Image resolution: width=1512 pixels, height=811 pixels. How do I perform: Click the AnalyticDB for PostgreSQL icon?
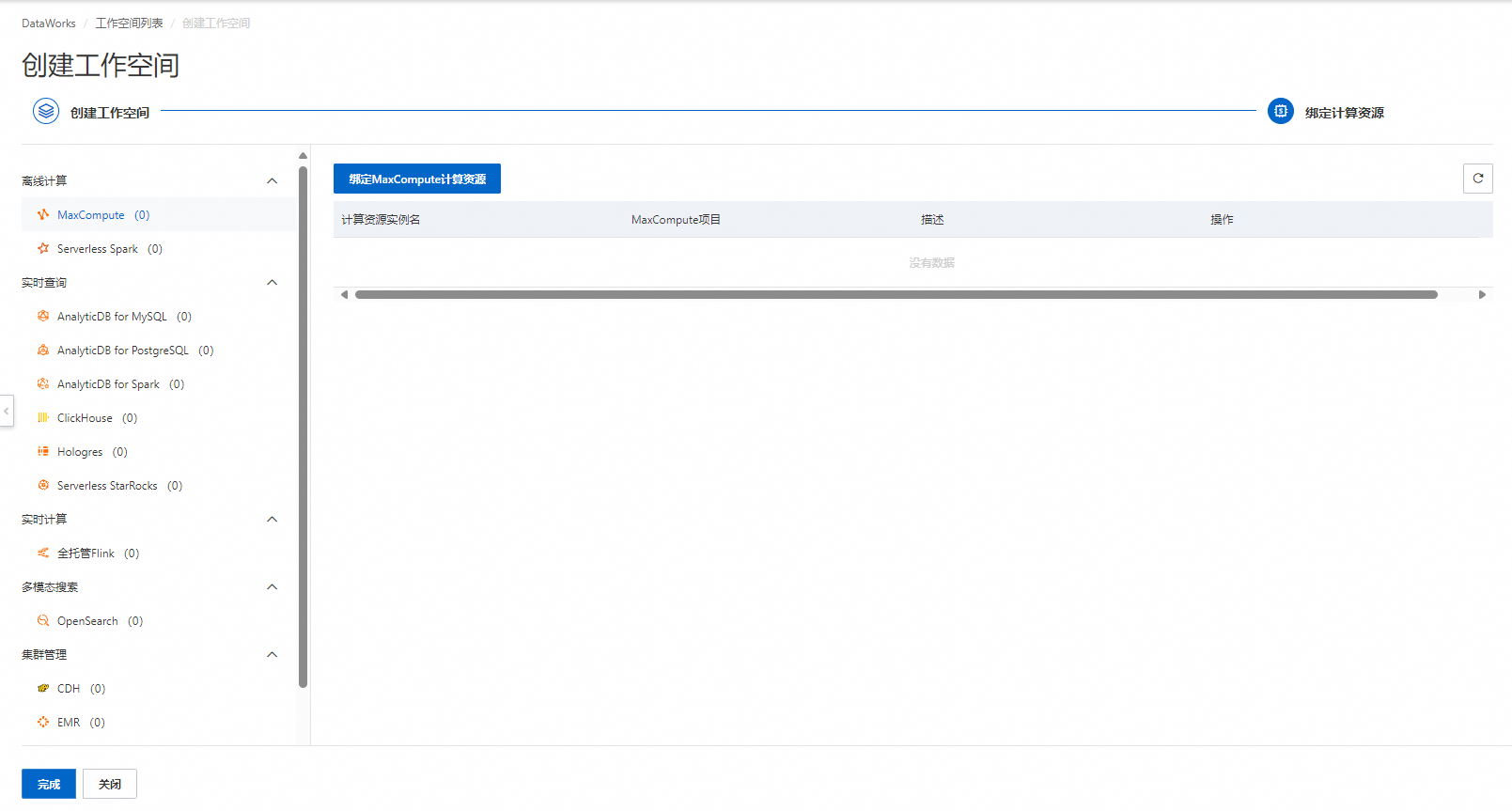43,351
